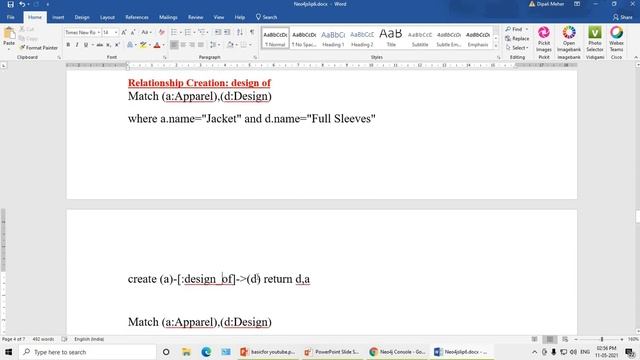Screen dimensions: 640x360
Task: Click the zoom slider handle
Action: pos(602,339)
